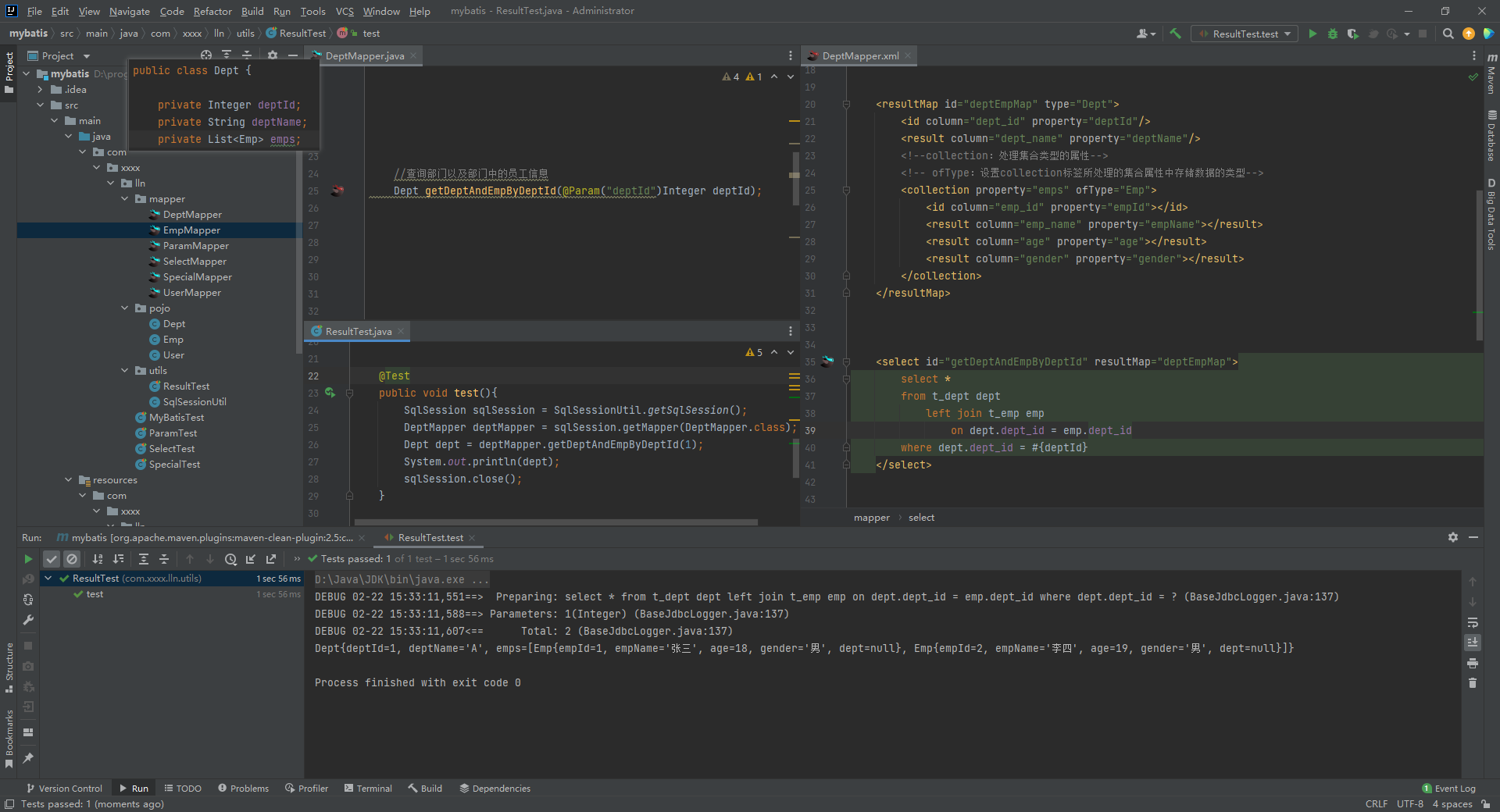Switch to the DeptMapper.xml editor tab
The width and height of the screenshot is (1500, 812).
859,56
